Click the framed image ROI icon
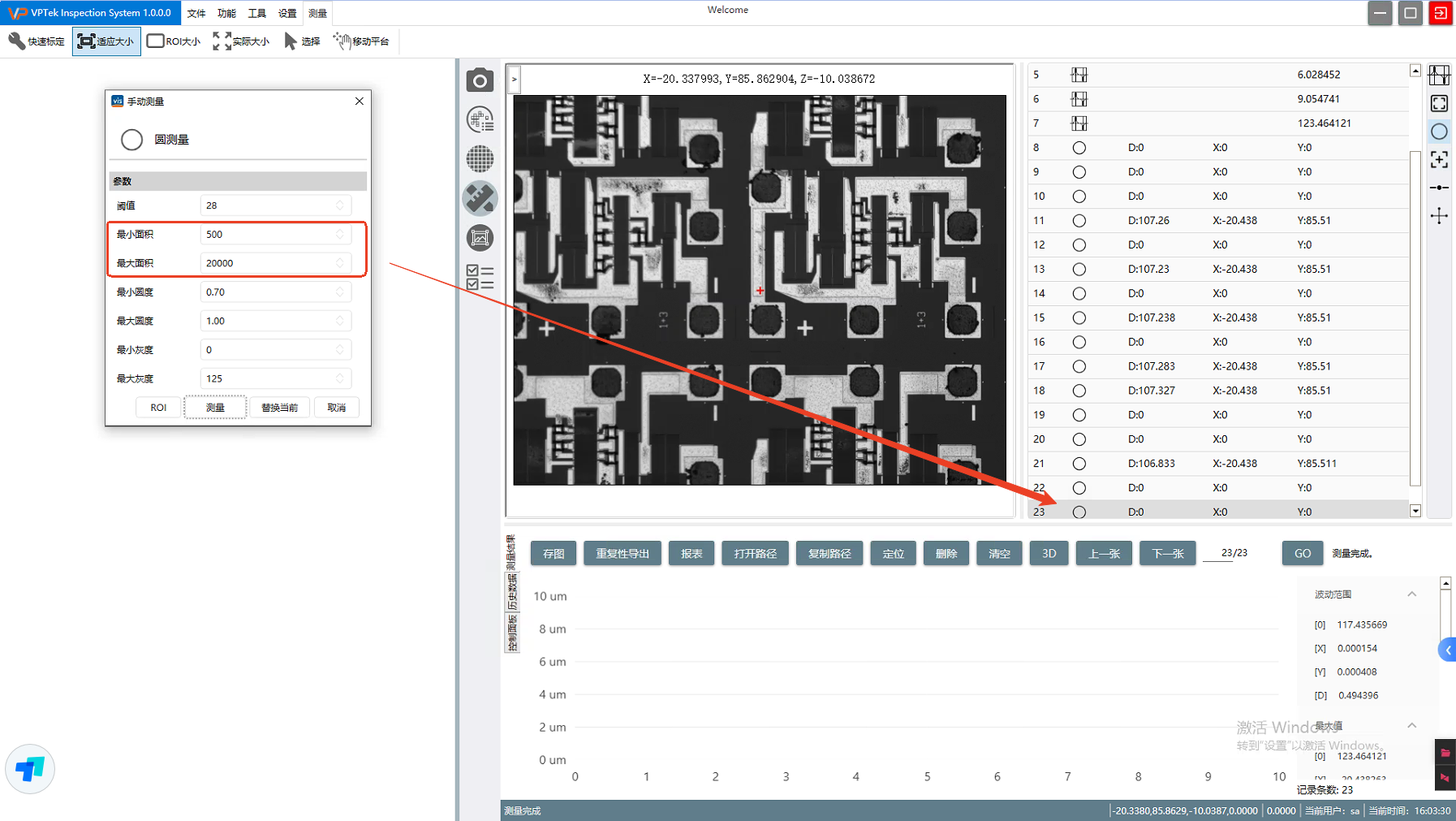Screen dimensions: 1456x821 point(480,238)
